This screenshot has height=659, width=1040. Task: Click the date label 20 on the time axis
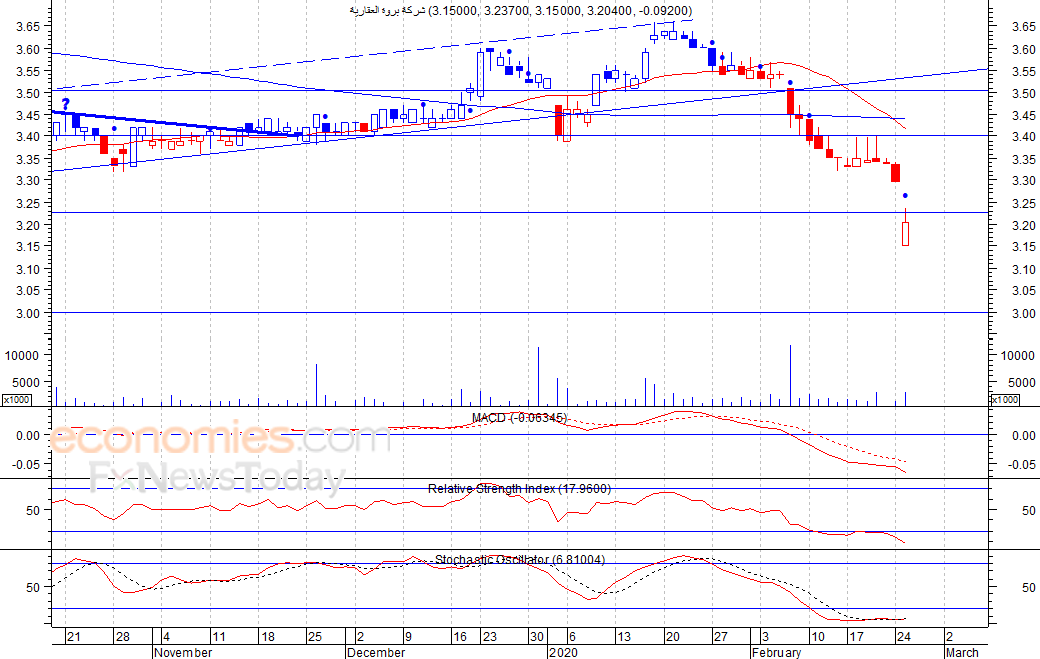point(673,636)
